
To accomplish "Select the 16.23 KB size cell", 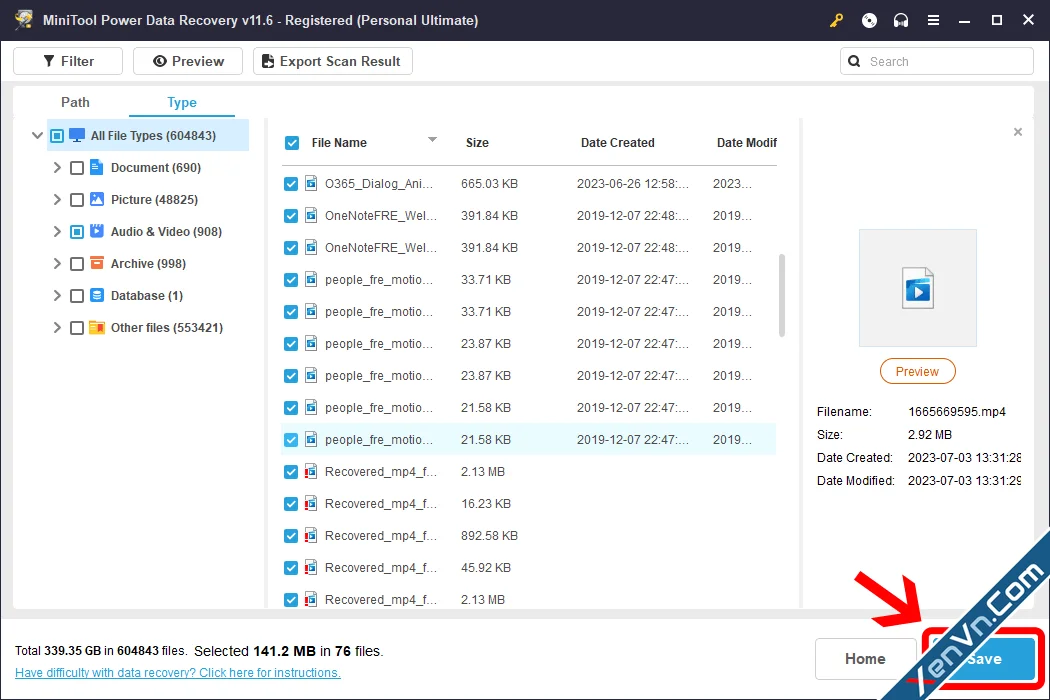I will tap(485, 504).
